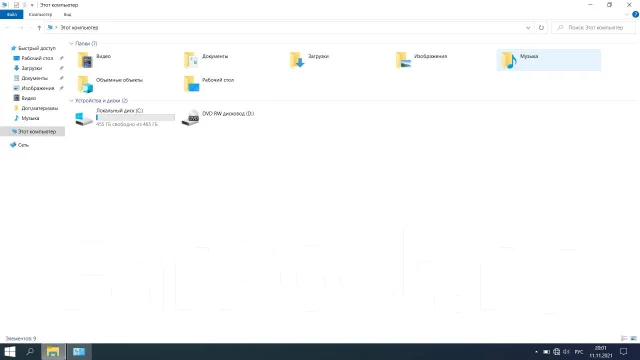Open the Компьютер ribbon tab

(40, 14)
